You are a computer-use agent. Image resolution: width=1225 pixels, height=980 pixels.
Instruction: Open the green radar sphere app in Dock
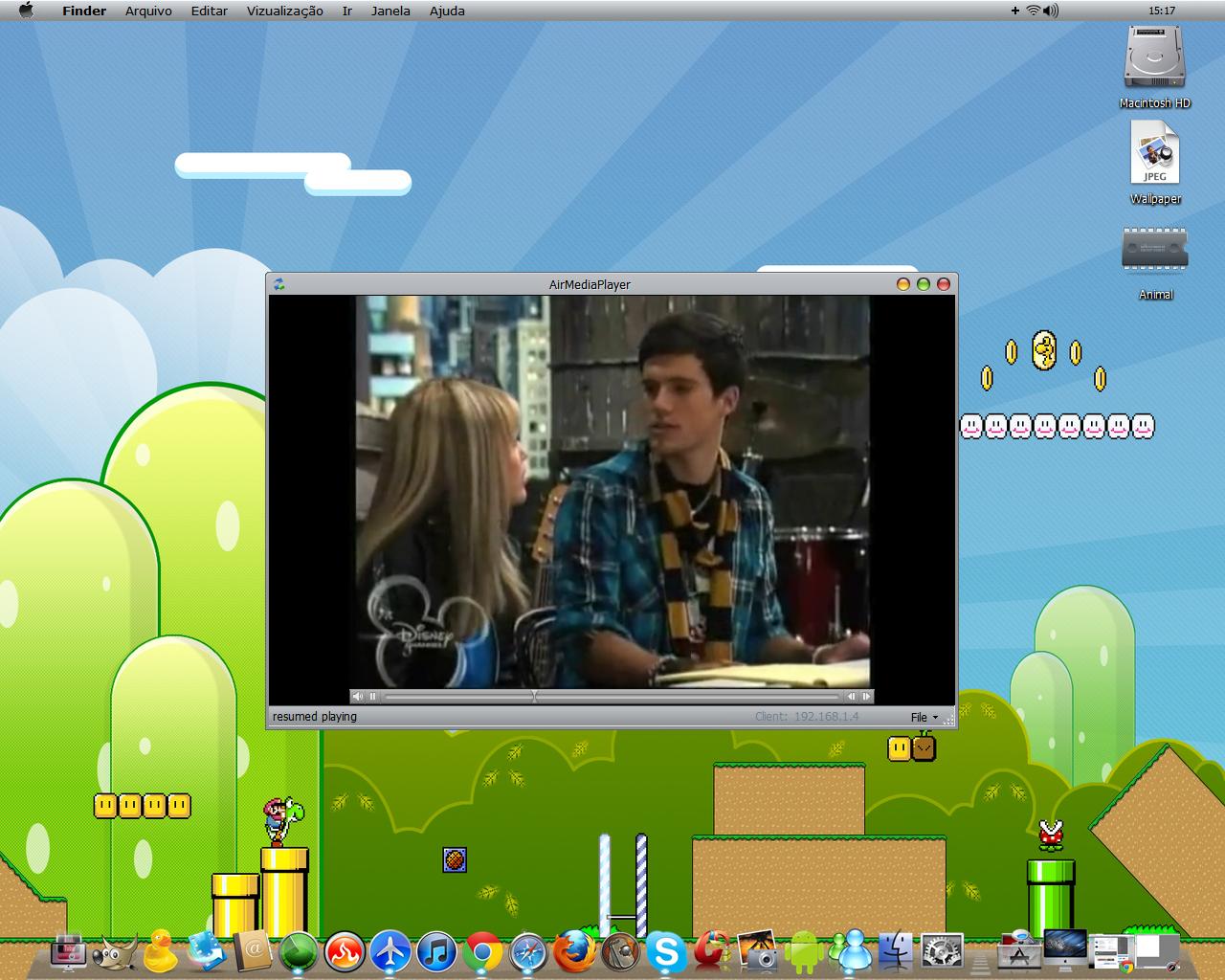click(x=299, y=953)
